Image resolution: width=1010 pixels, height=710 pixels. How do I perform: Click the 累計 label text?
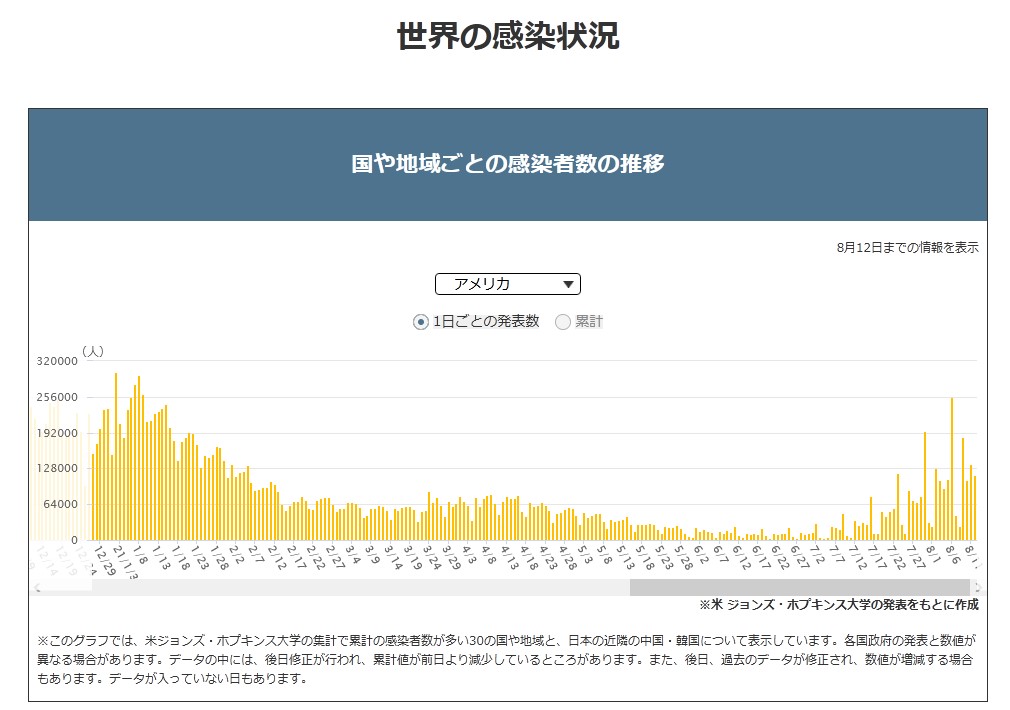tap(590, 321)
